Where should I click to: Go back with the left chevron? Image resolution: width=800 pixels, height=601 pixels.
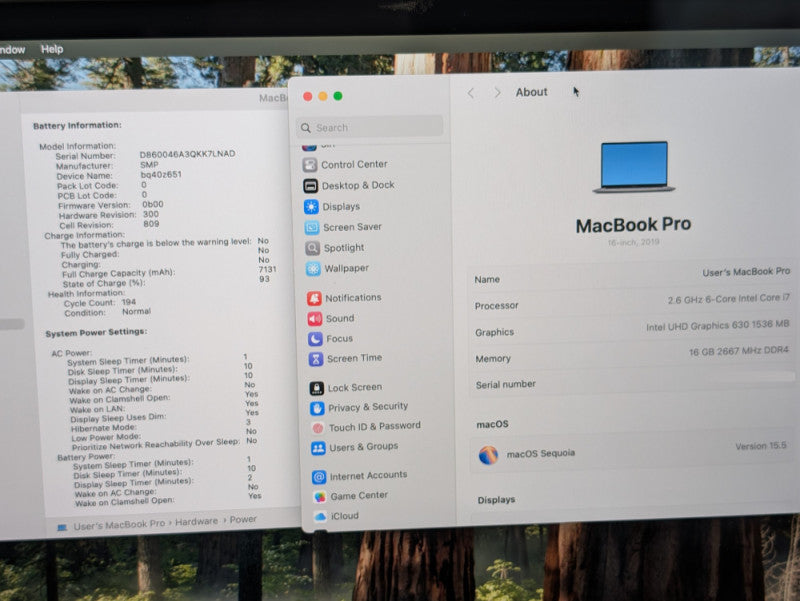click(471, 93)
